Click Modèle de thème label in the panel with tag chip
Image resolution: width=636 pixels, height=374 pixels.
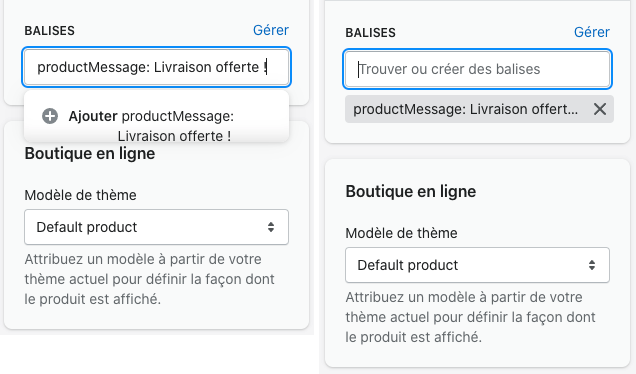tap(401, 233)
